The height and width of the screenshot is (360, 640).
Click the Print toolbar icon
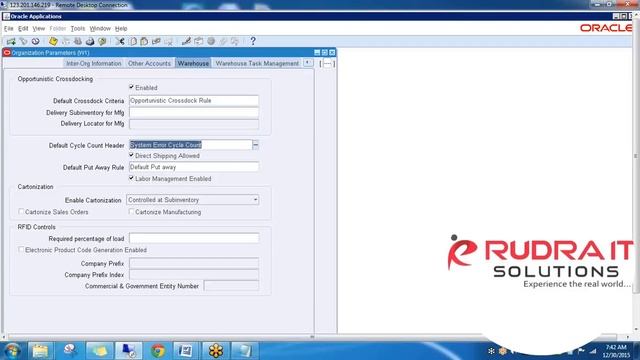coord(90,41)
